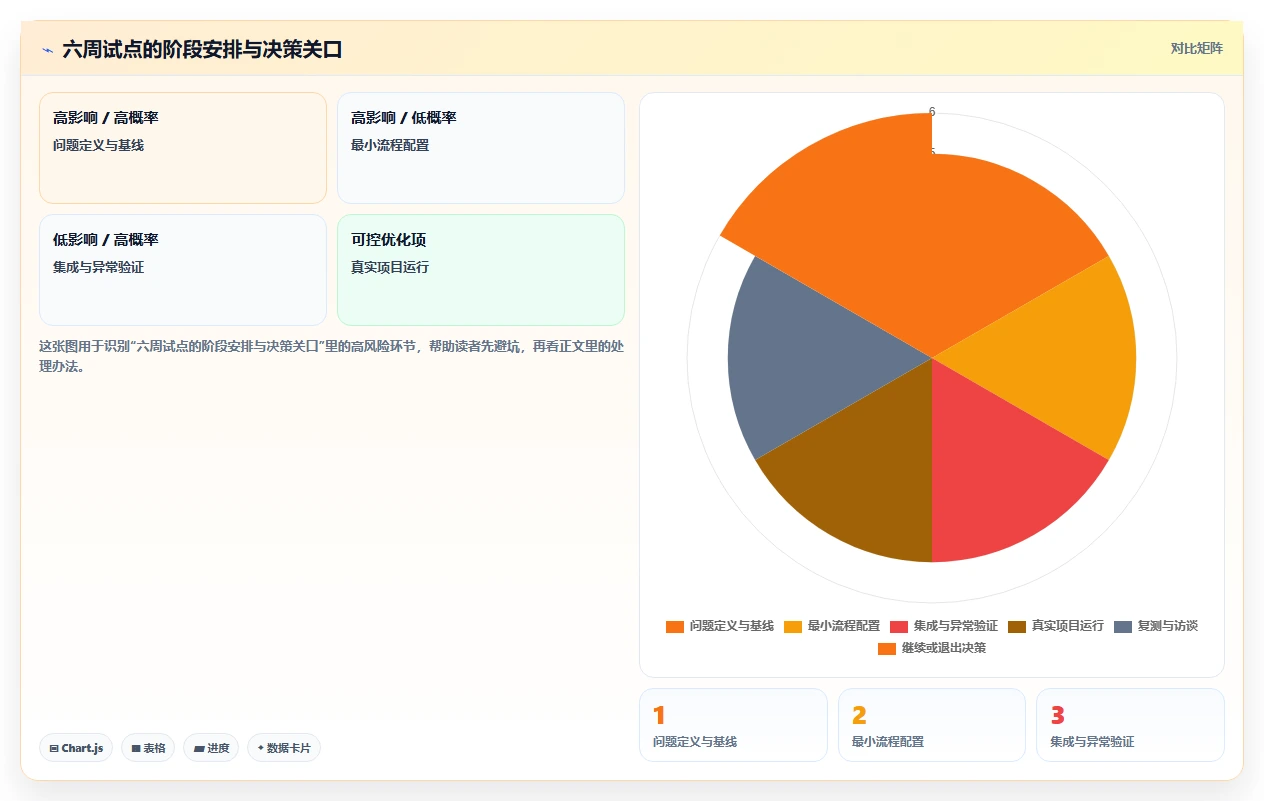Click the 数据卡片 chip

click(x=284, y=748)
